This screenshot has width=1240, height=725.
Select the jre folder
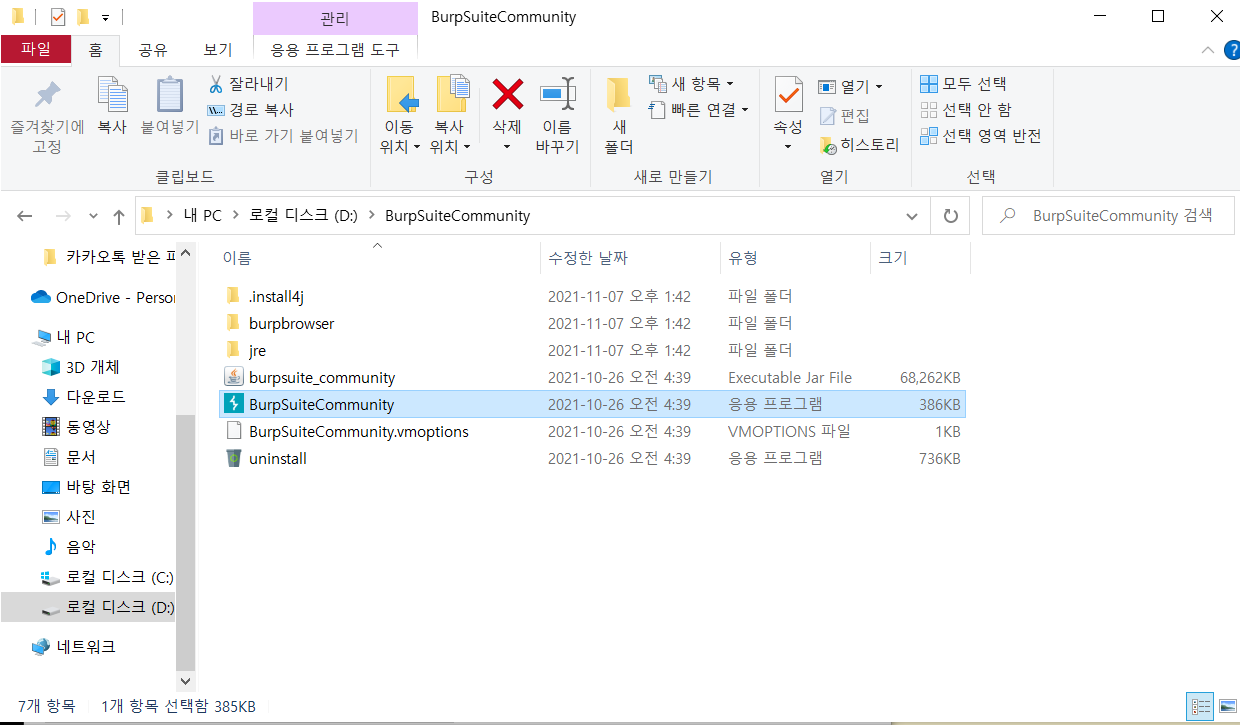coord(592,351)
